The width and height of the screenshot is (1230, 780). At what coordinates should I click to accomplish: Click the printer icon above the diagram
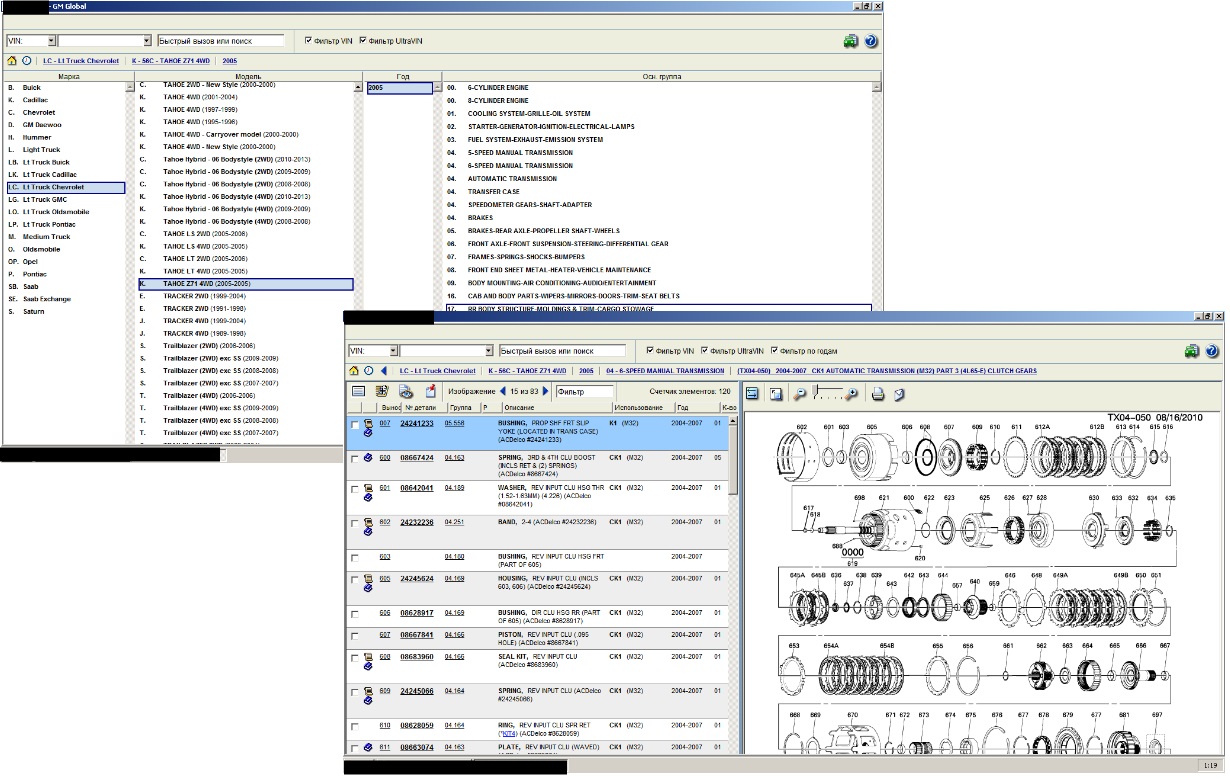[x=878, y=394]
